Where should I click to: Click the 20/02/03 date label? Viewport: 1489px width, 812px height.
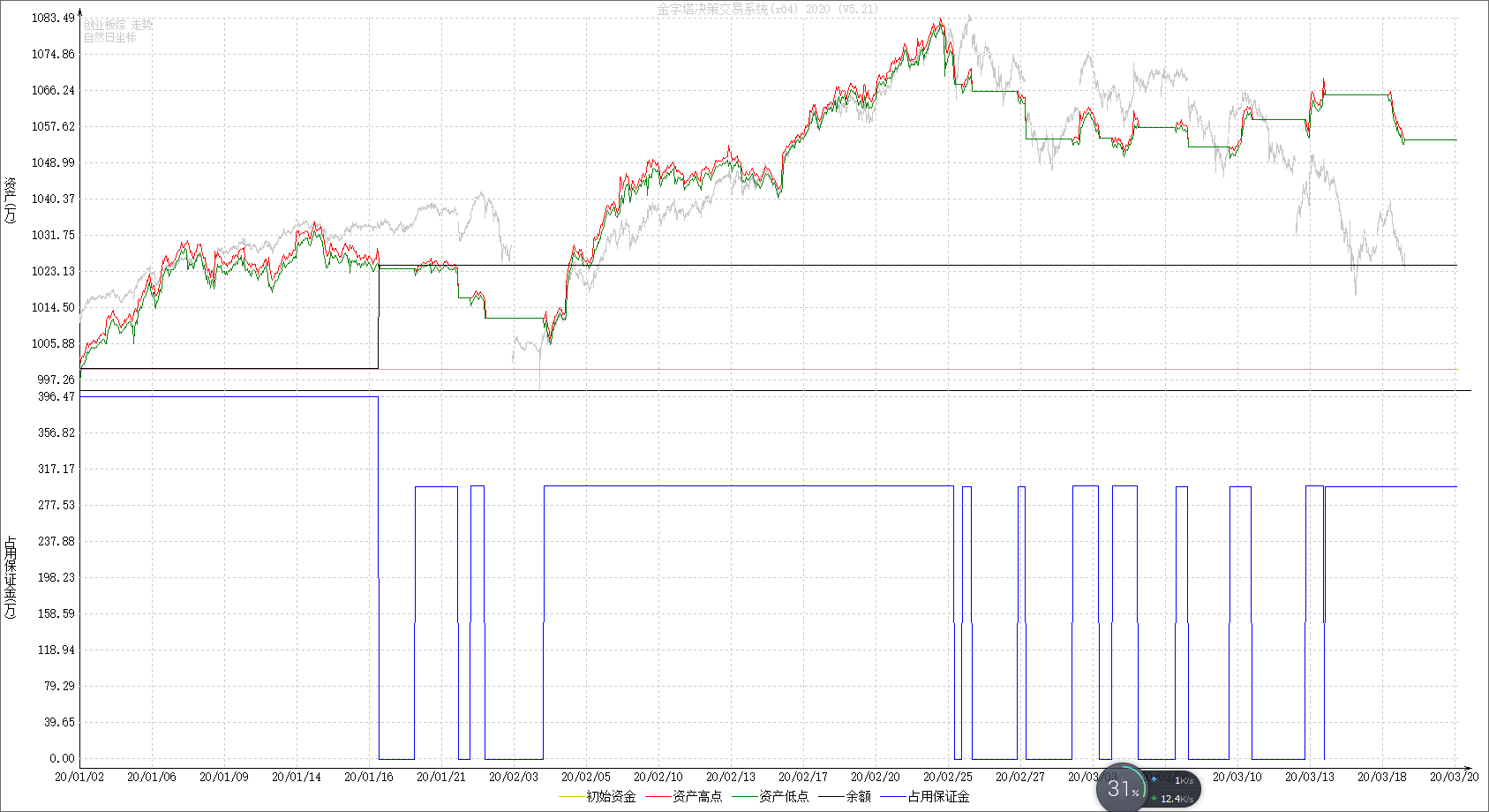pos(514,777)
